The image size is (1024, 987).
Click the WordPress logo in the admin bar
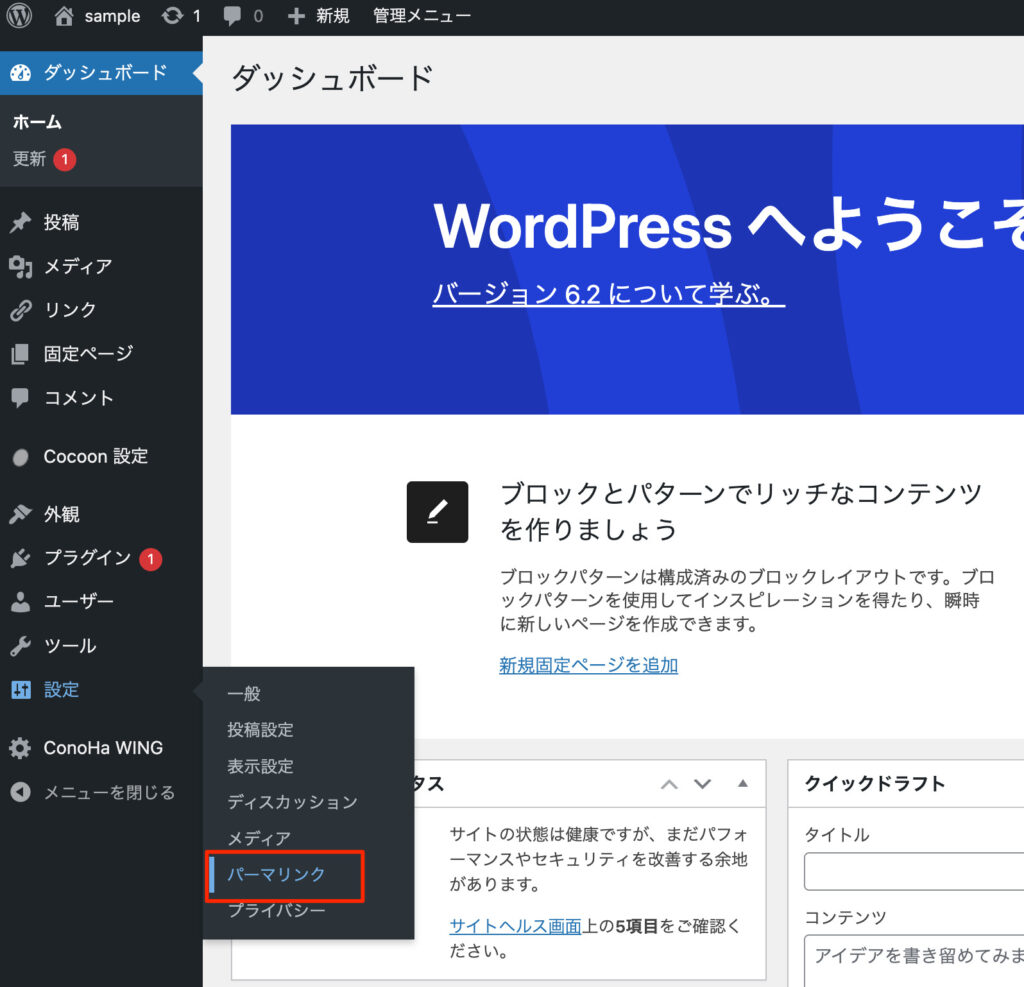(20, 16)
